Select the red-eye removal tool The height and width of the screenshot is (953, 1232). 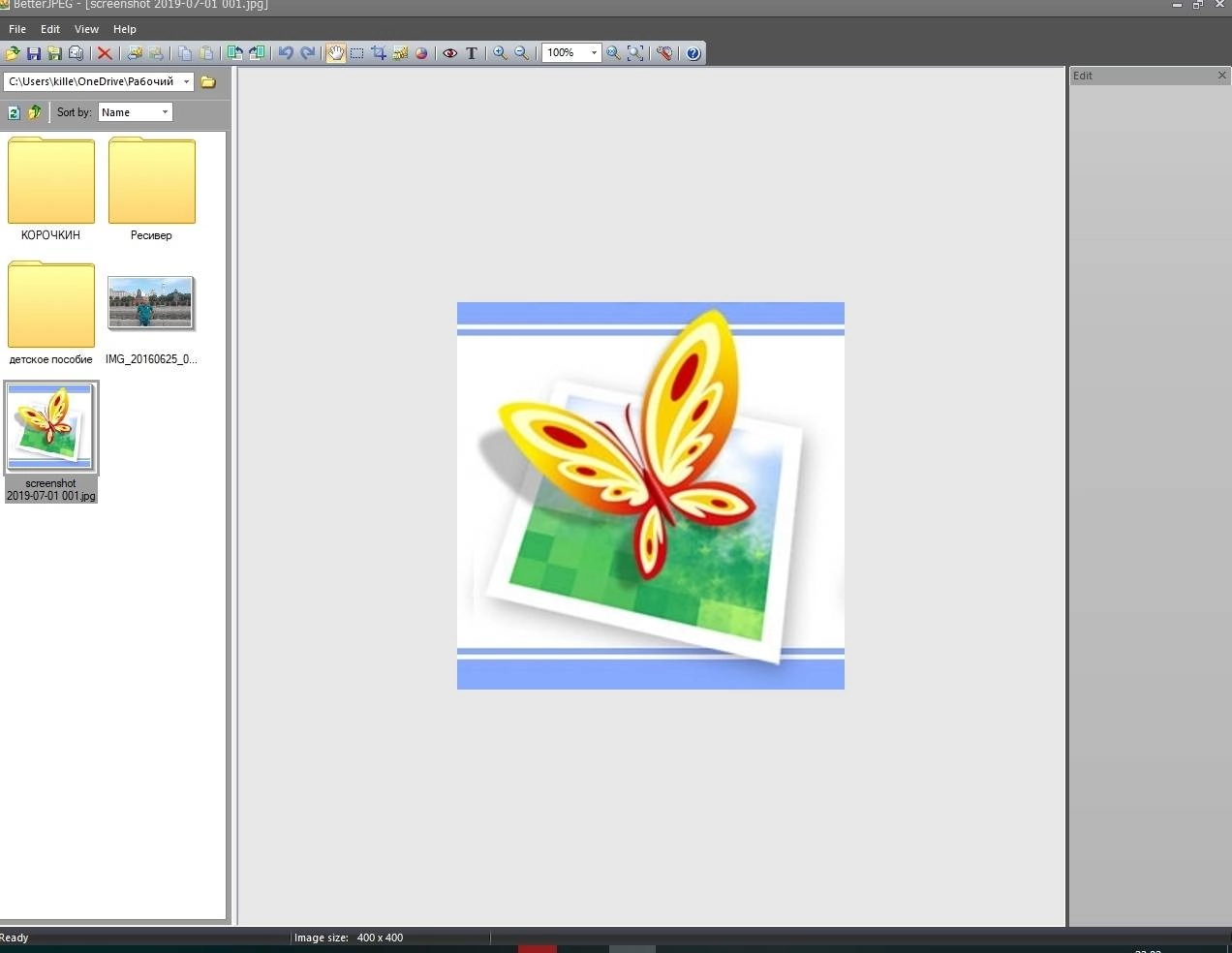[x=450, y=53]
